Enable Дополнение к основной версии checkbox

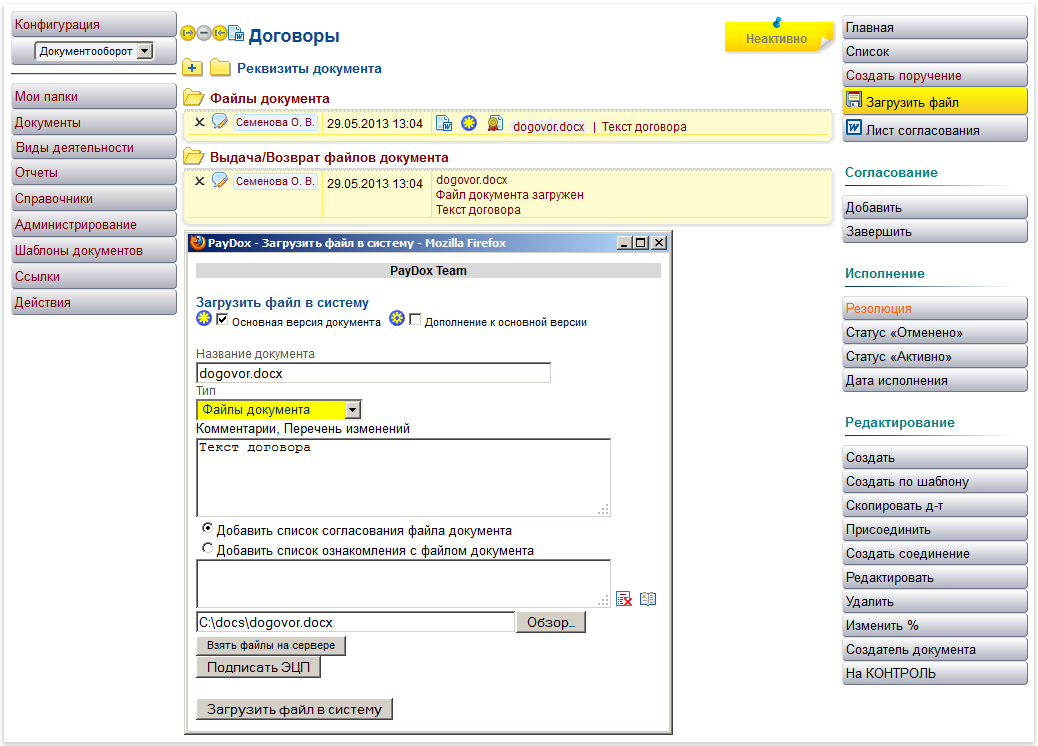coord(415,321)
